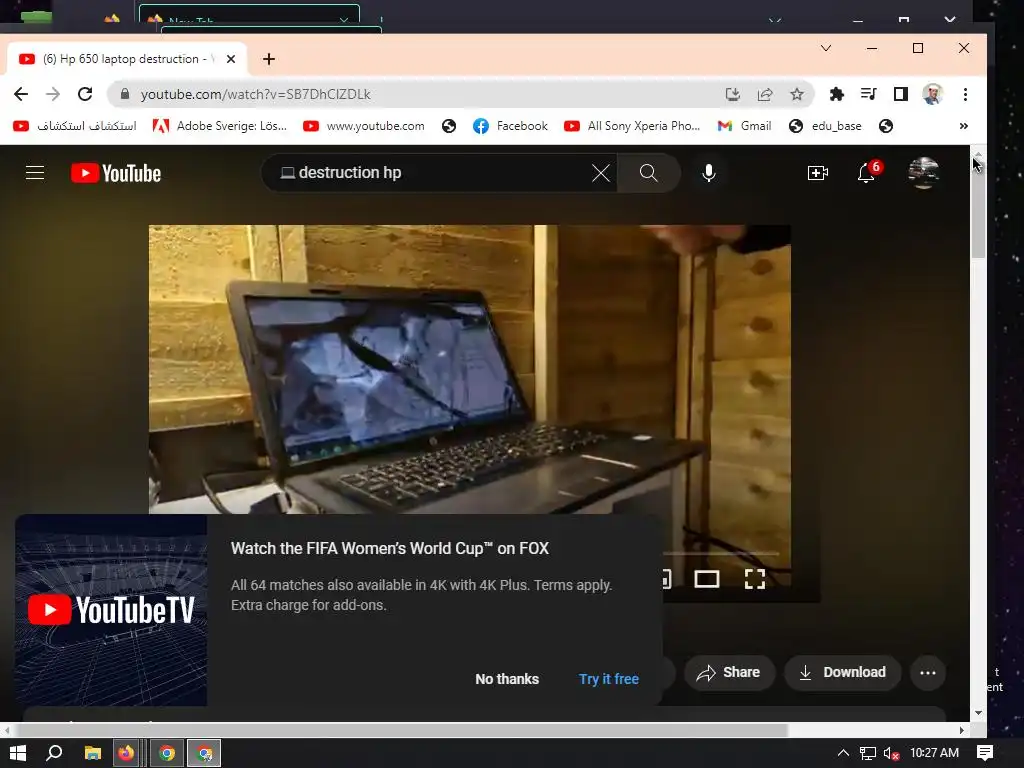Open edu_base bookmark
Screen dimensions: 1024x768
pyautogui.click(x=825, y=126)
